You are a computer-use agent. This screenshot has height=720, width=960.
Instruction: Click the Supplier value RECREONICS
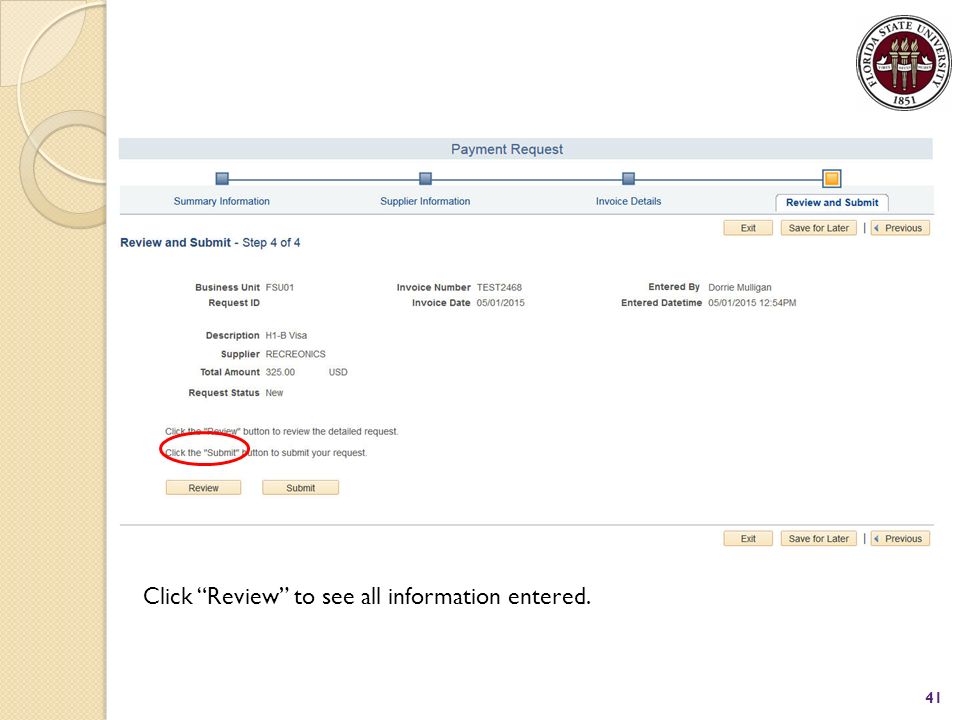(x=296, y=354)
